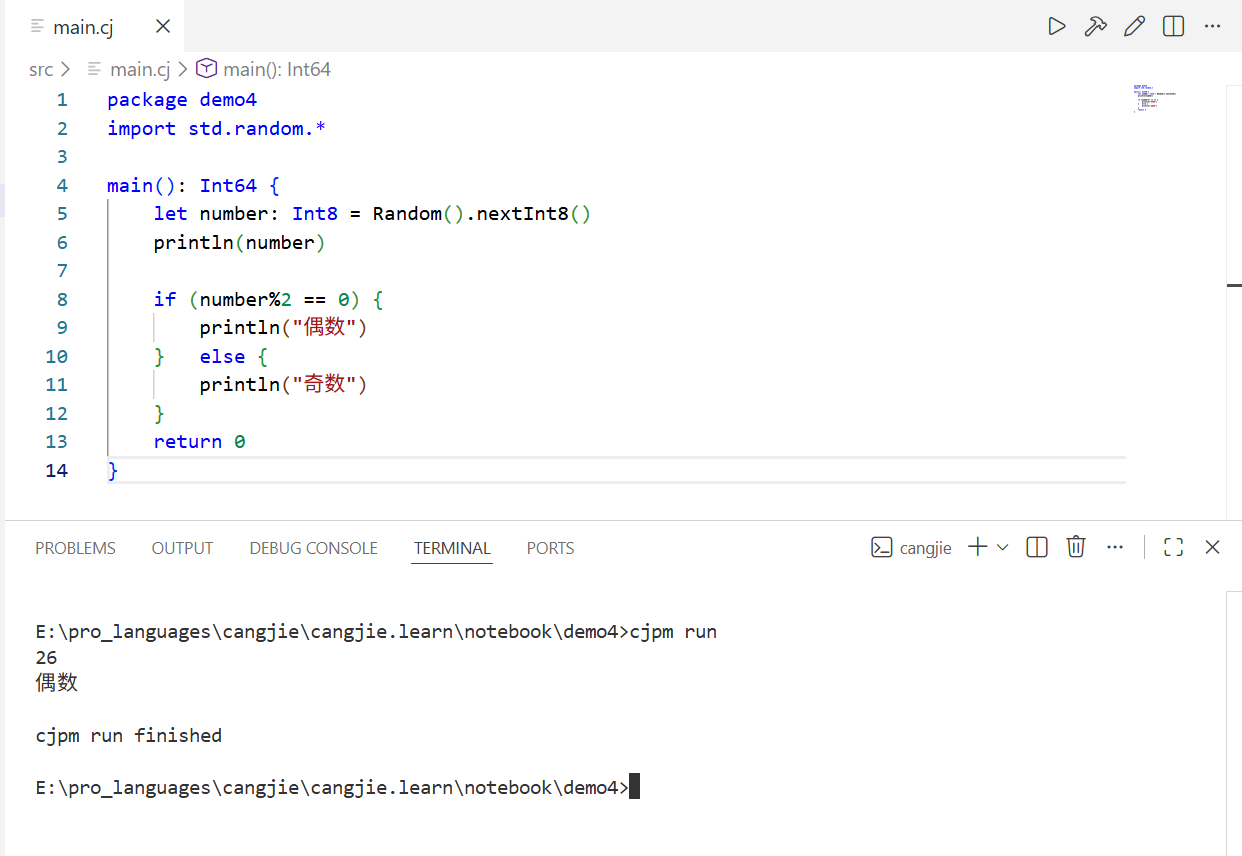
Task: Open the PORTS panel tab
Action: tap(550, 548)
